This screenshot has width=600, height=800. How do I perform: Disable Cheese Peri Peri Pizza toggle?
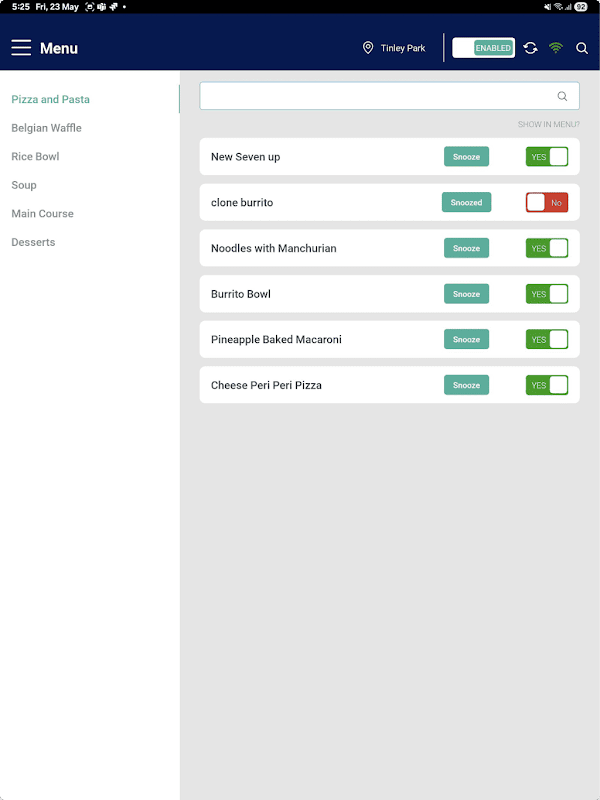[547, 385]
